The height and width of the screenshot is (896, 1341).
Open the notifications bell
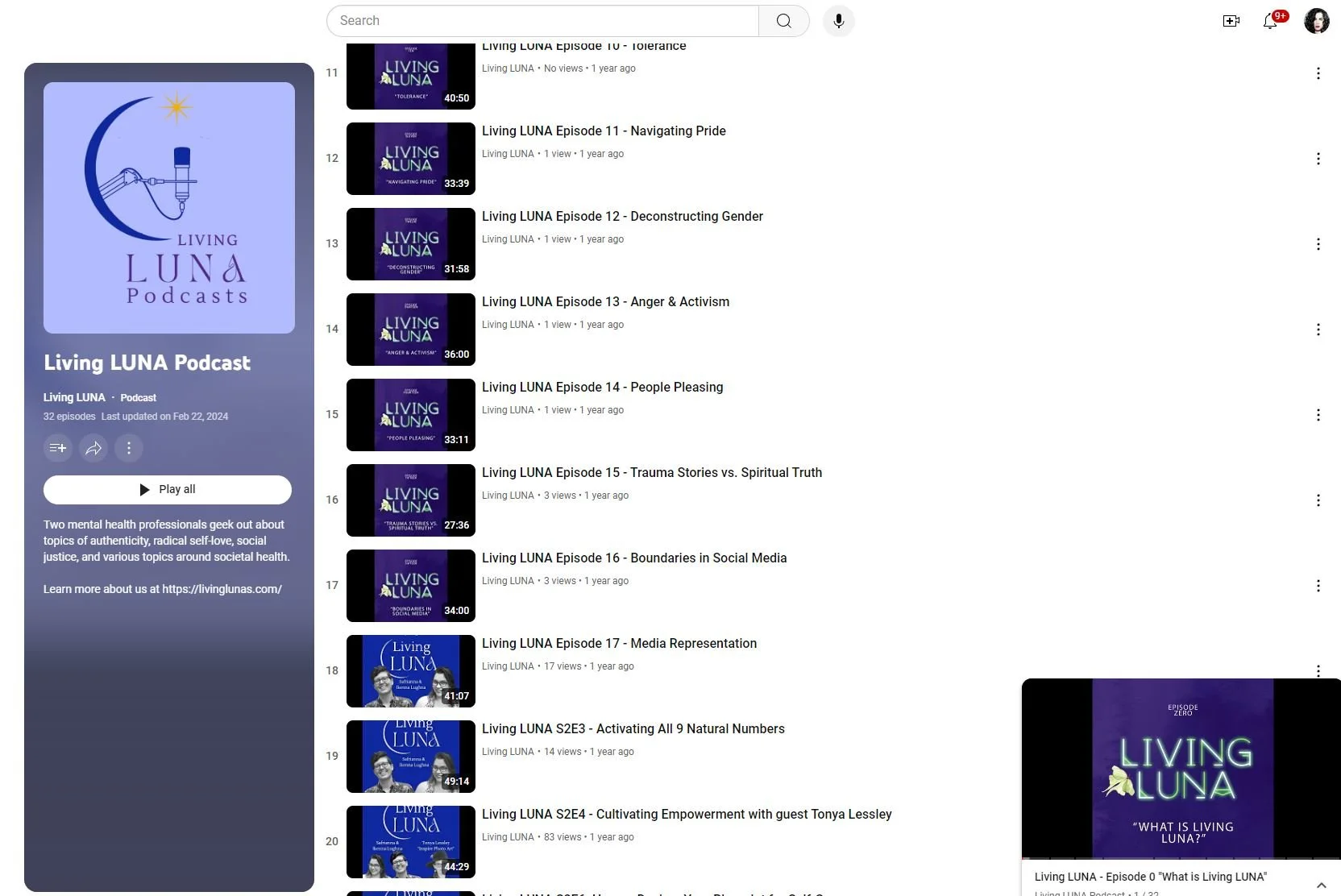1270,21
